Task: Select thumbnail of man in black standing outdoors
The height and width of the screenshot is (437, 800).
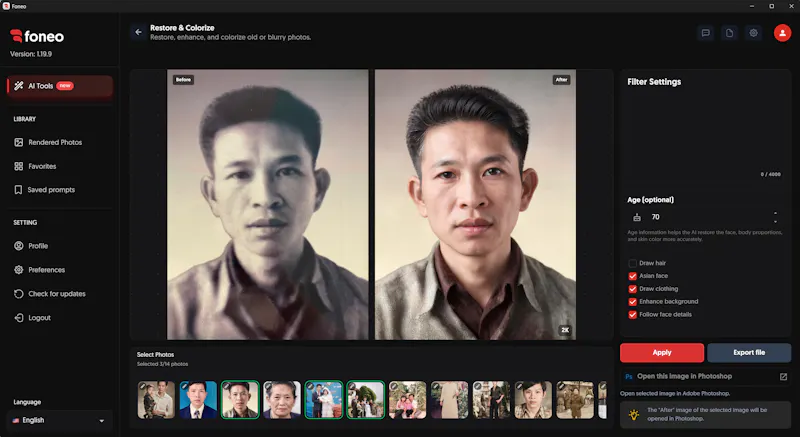Action: pos(491,400)
